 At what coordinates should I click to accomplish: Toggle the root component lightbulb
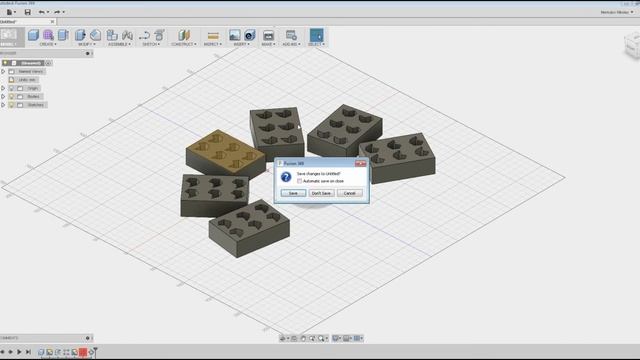point(5,63)
